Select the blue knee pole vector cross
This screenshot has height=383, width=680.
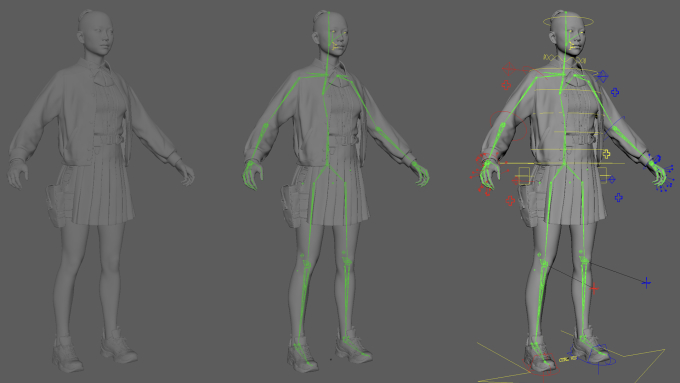point(646,283)
